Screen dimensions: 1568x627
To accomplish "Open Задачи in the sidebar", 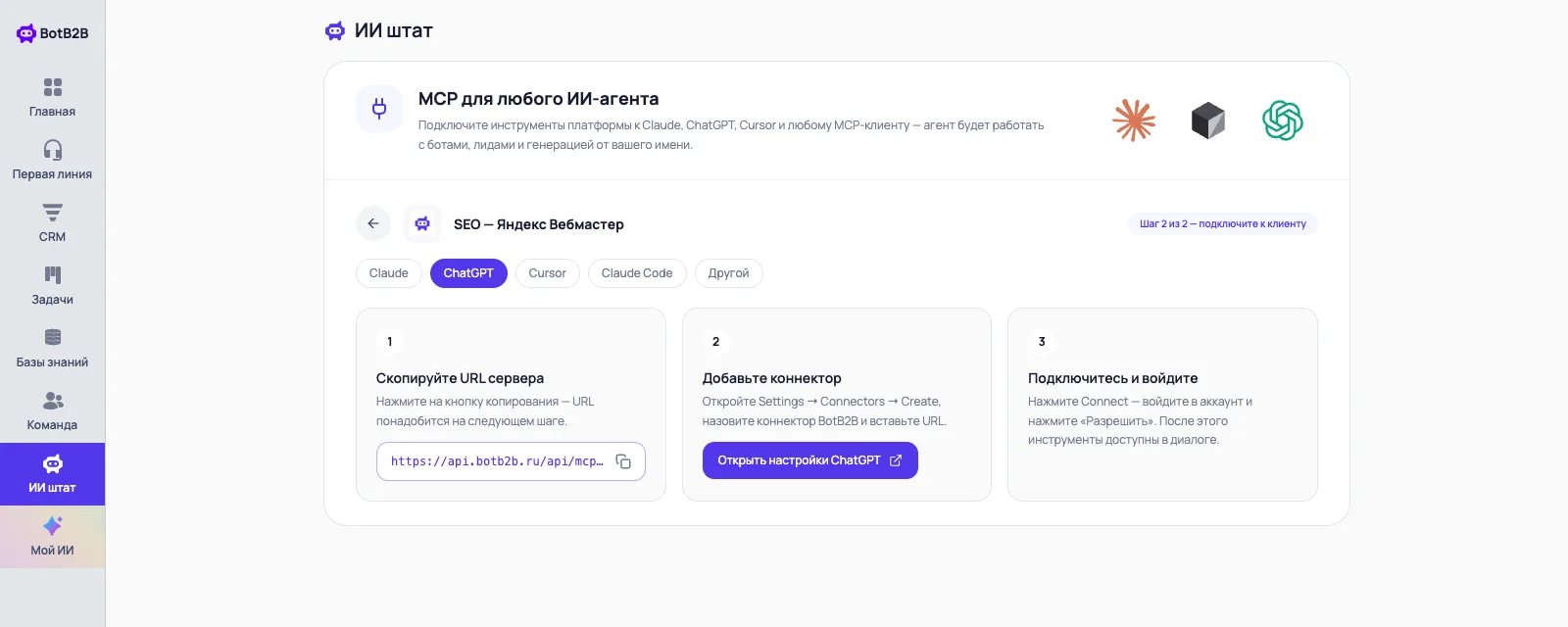I will click(x=52, y=286).
